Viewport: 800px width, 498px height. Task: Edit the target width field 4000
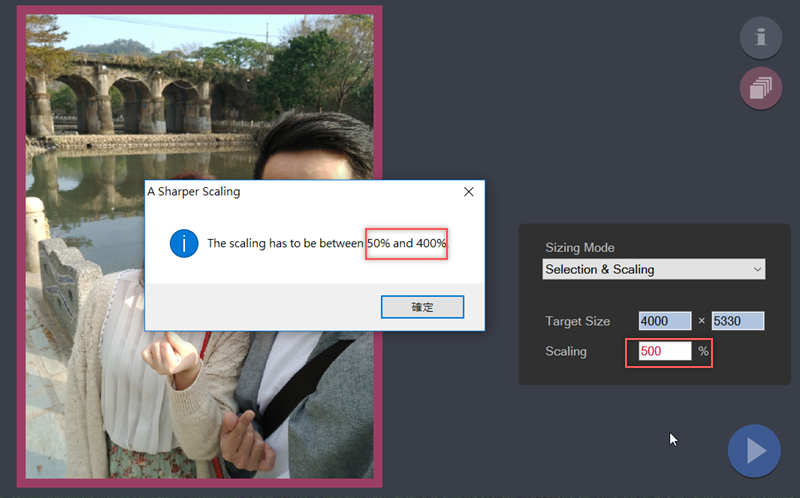[665, 321]
